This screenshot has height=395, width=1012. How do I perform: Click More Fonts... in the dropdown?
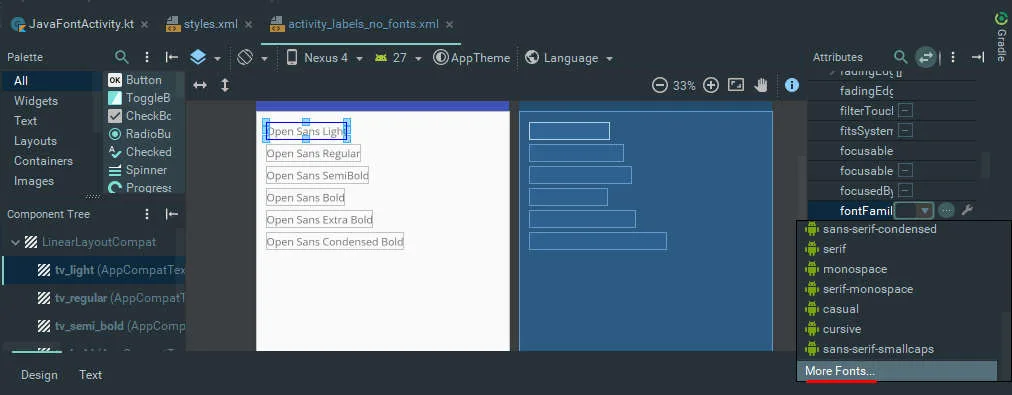click(x=898, y=371)
